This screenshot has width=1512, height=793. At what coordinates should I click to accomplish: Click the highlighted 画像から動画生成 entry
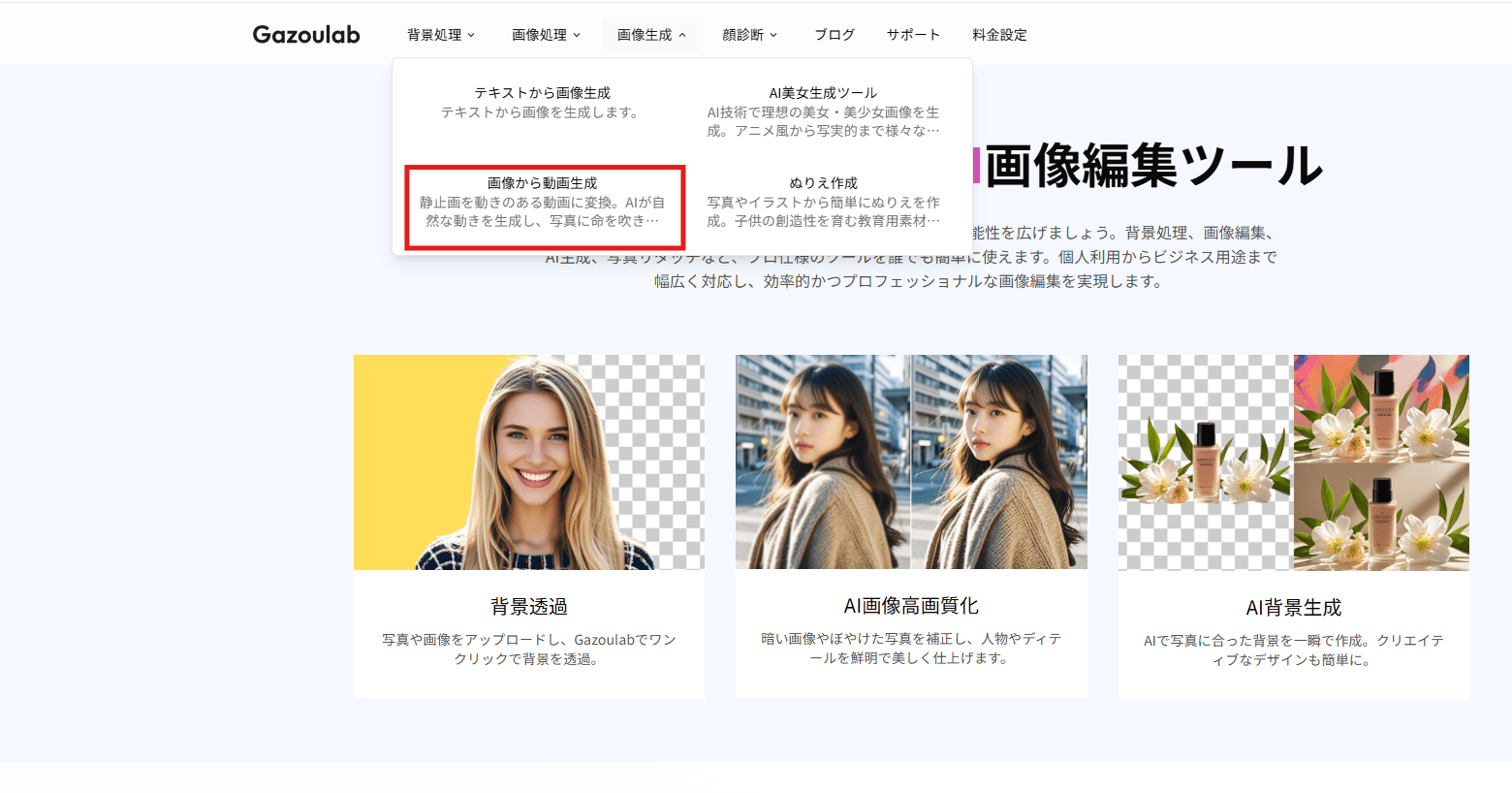(x=547, y=206)
